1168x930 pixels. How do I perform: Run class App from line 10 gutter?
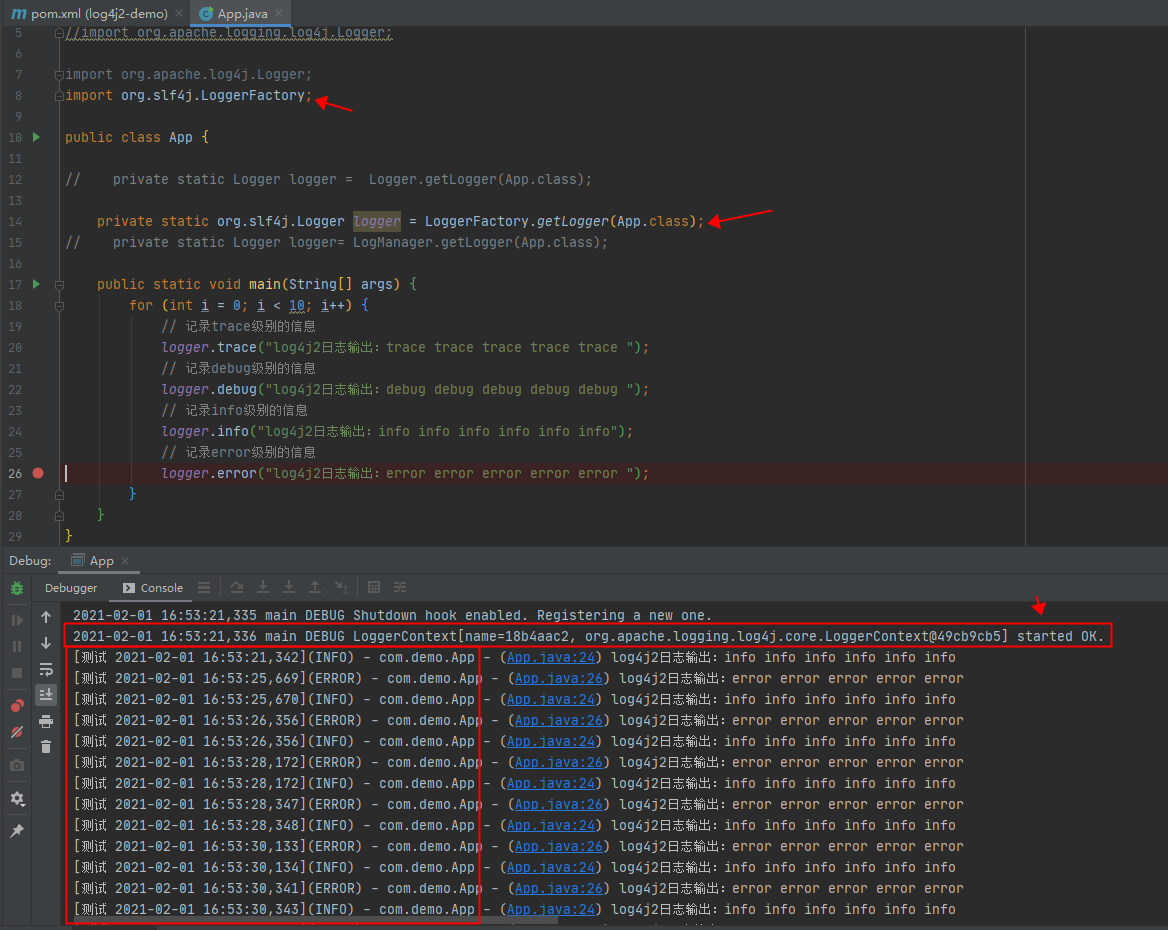[x=37, y=137]
